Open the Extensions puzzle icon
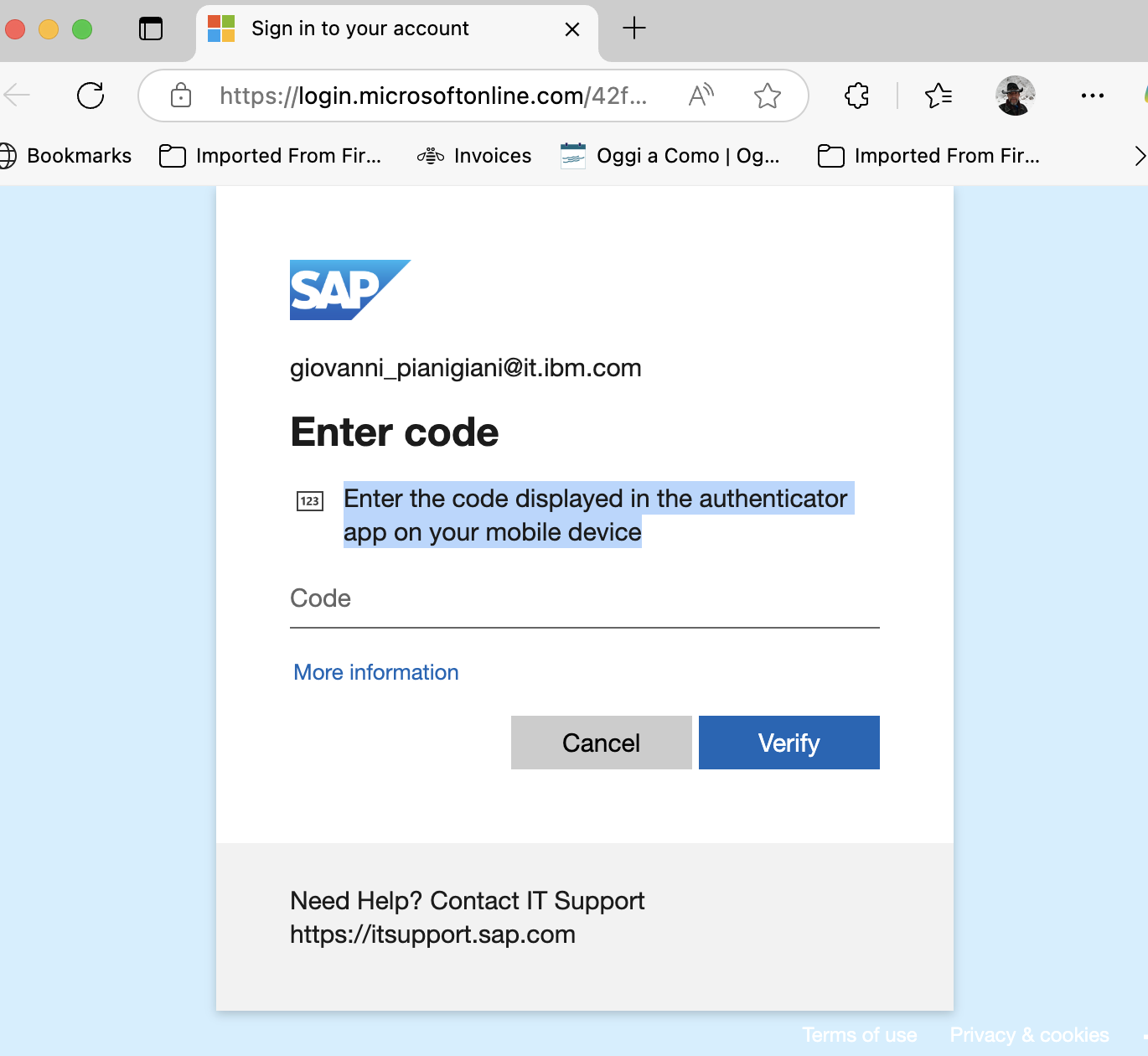Image resolution: width=1148 pixels, height=1056 pixels. click(856, 96)
